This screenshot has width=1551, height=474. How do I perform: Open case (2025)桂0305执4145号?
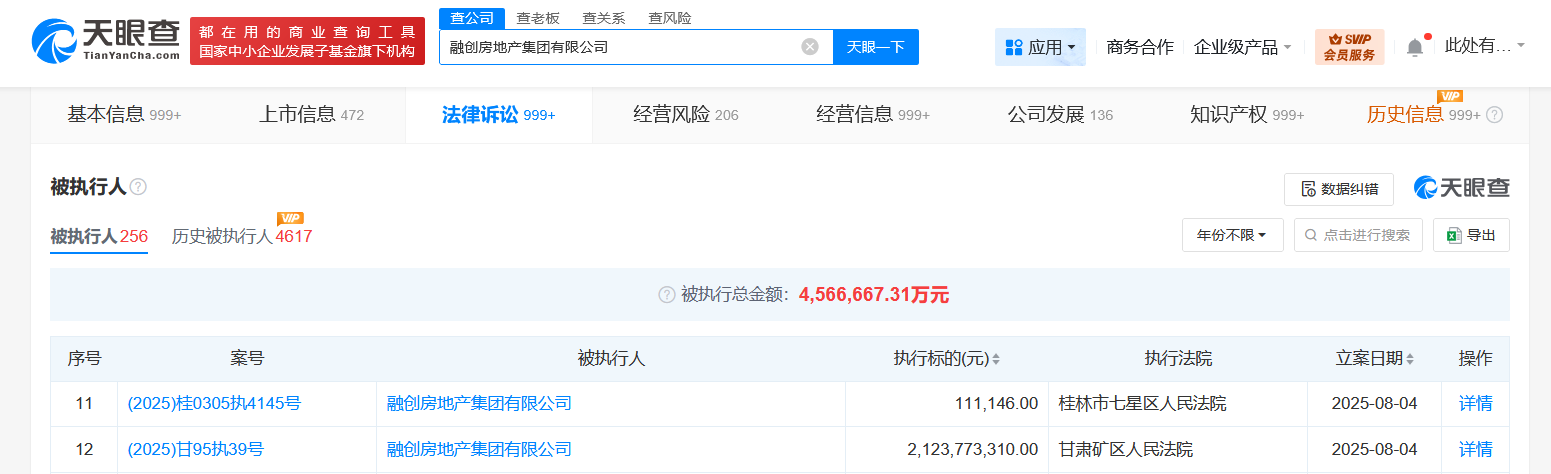point(214,404)
